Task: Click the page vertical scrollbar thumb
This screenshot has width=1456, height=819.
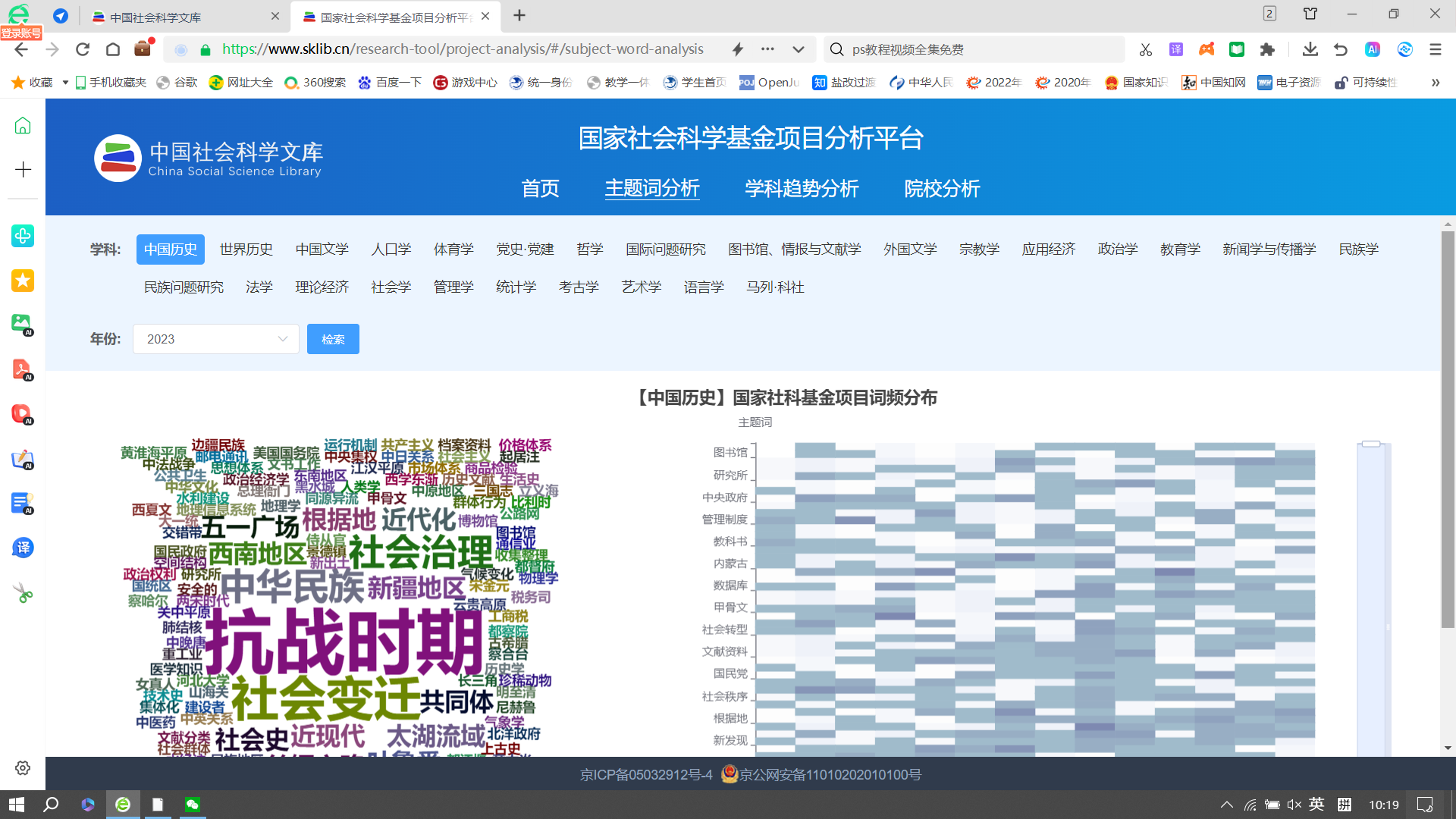Action: pyautogui.click(x=1448, y=428)
